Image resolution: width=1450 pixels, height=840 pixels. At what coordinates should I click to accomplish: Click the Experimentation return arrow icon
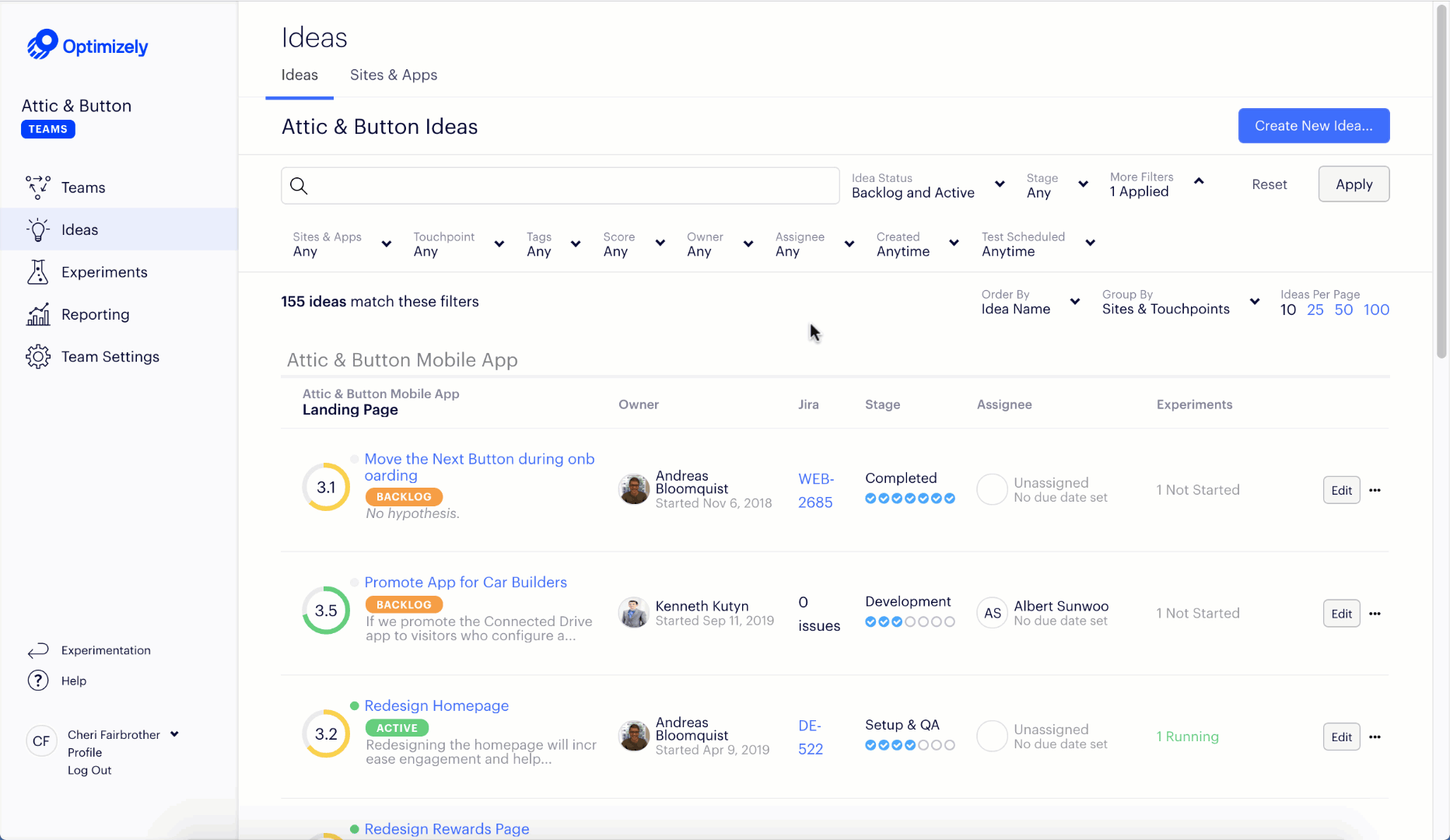point(38,650)
